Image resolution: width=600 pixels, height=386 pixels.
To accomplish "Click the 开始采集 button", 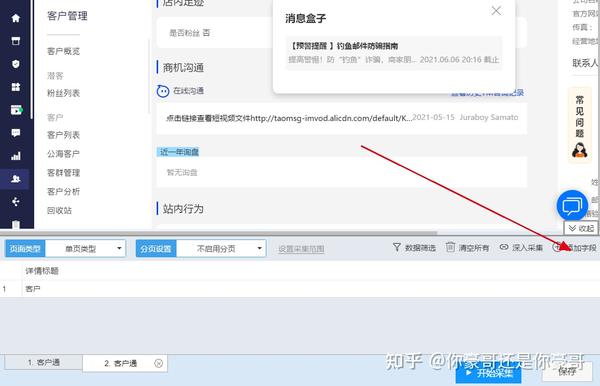I will pyautogui.click(x=489, y=373).
